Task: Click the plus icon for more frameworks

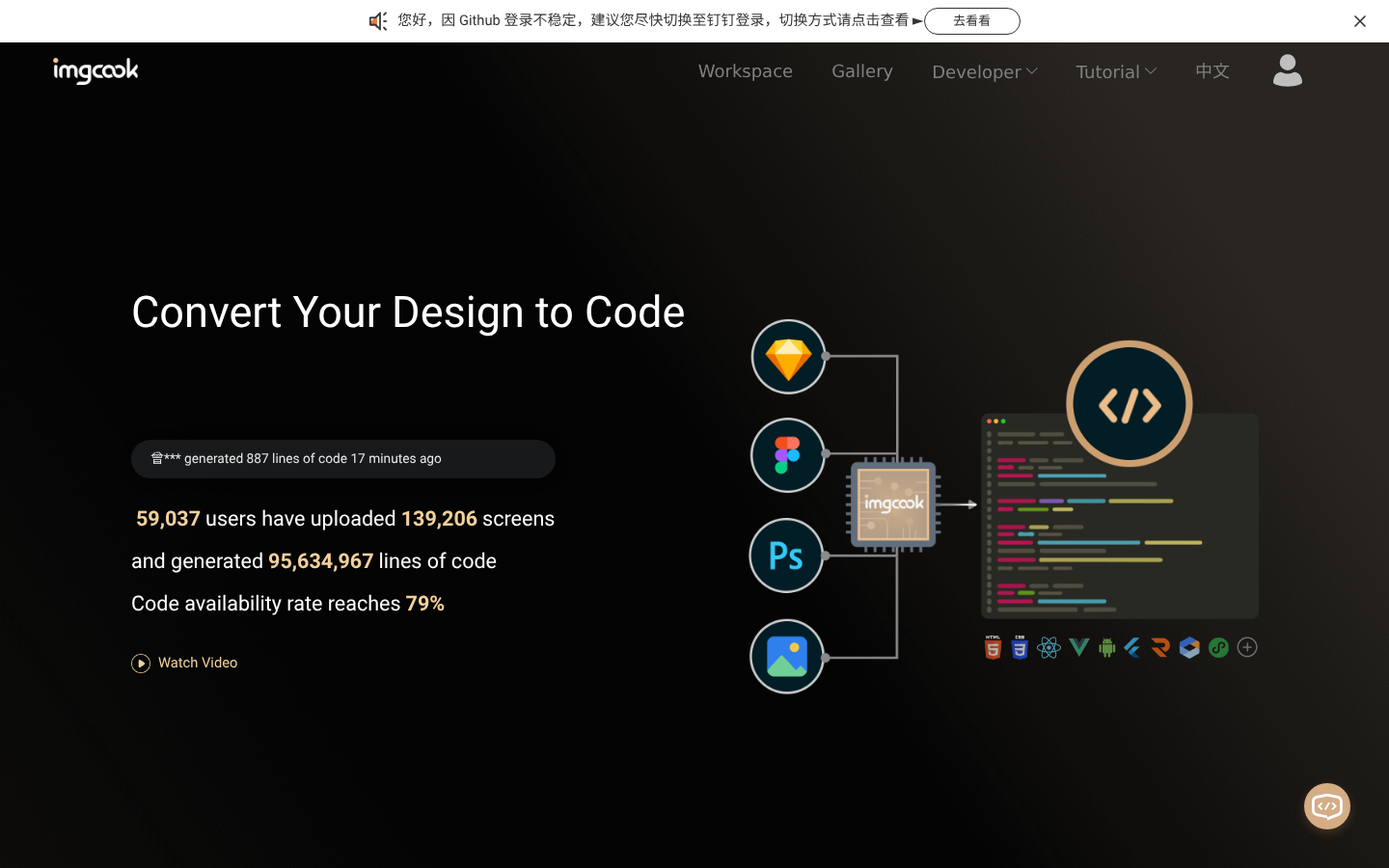Action: point(1247,648)
